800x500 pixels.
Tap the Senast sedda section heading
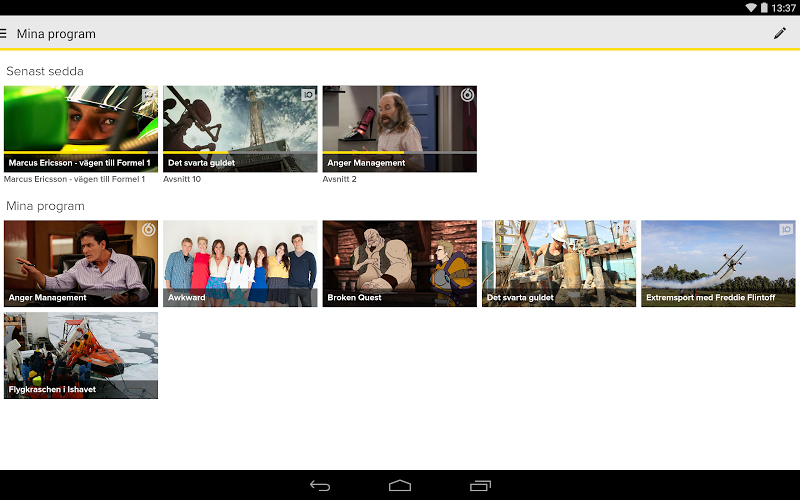click(45, 71)
